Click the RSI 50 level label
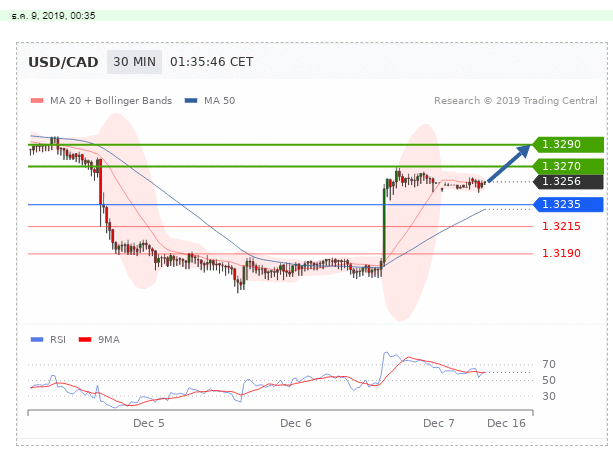613x453 pixels. (x=549, y=380)
